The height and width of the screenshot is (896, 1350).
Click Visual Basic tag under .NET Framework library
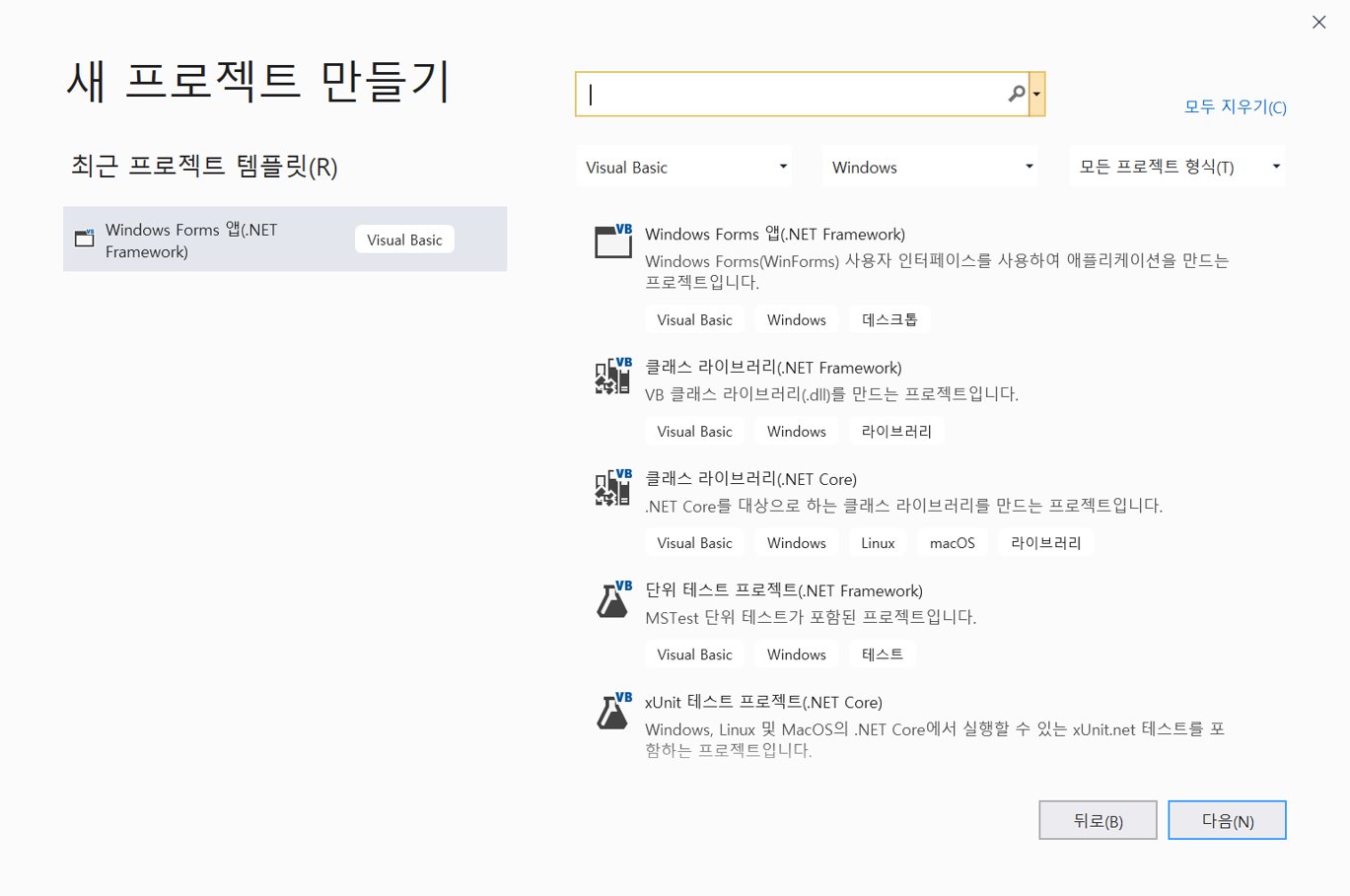(x=694, y=431)
